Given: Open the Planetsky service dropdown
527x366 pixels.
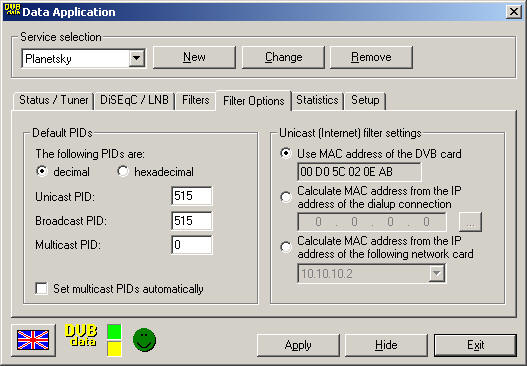Looking at the screenshot, I should tap(136, 58).
